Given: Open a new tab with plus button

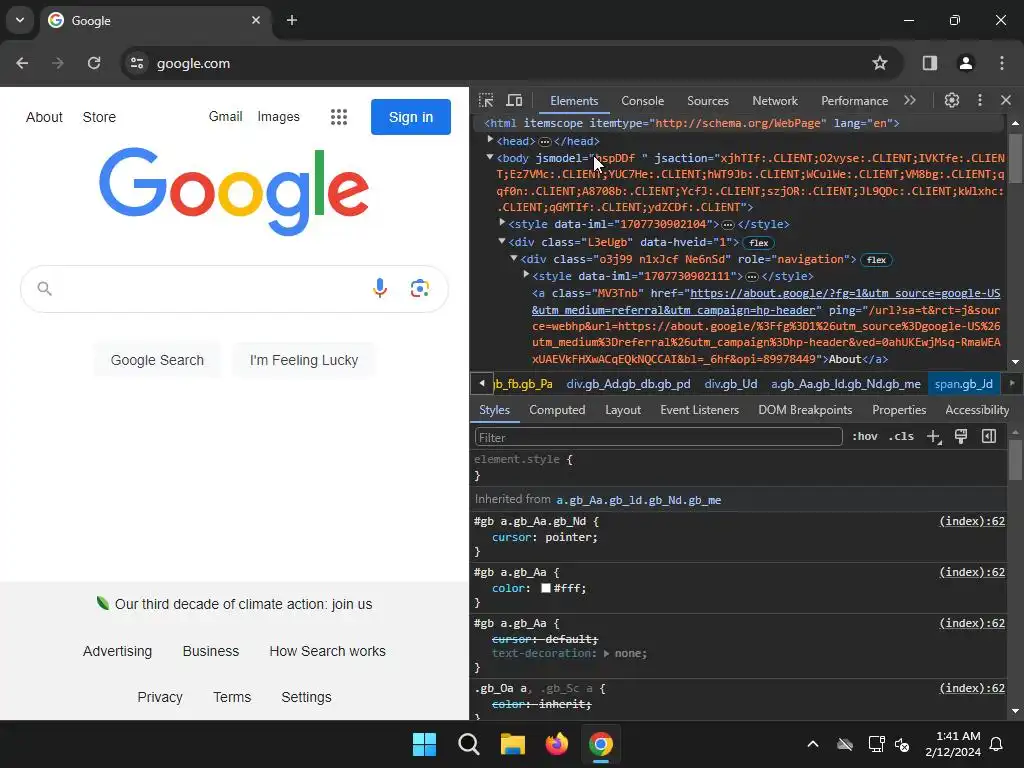Looking at the screenshot, I should (x=292, y=20).
